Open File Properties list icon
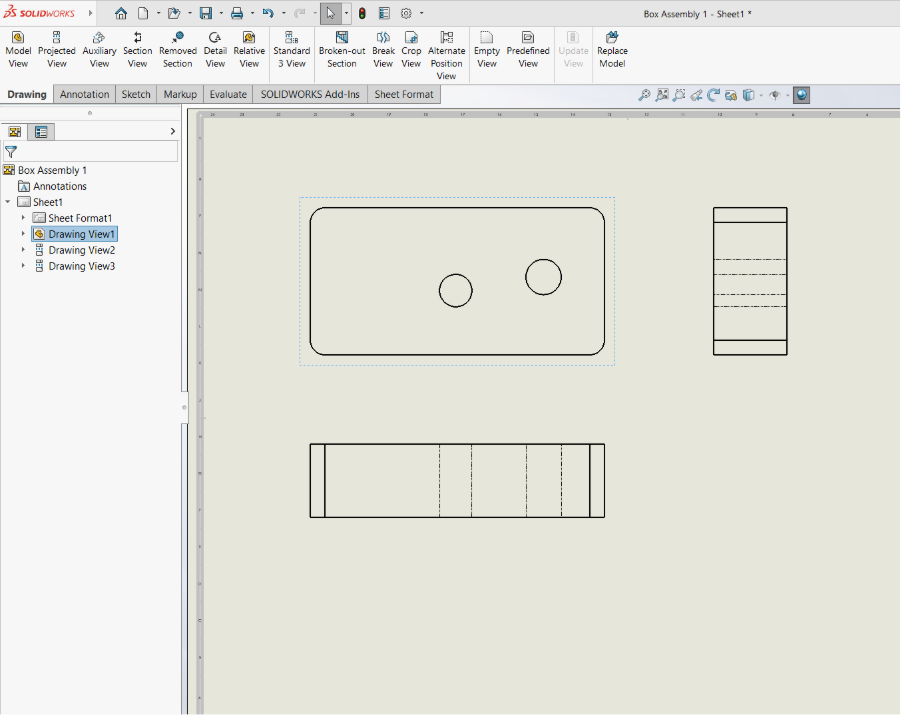 (384, 13)
